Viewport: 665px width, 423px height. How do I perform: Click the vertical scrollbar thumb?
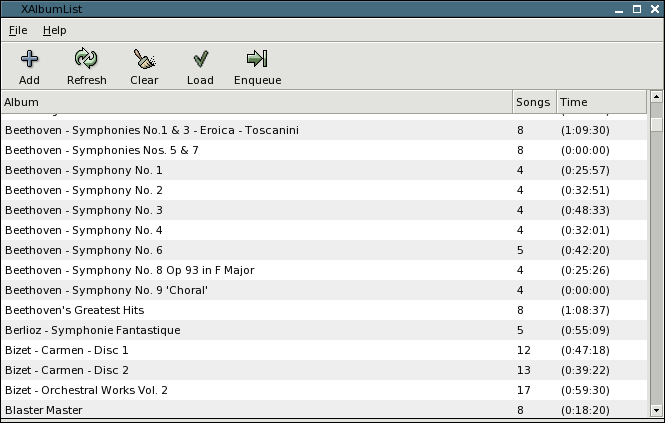click(656, 124)
